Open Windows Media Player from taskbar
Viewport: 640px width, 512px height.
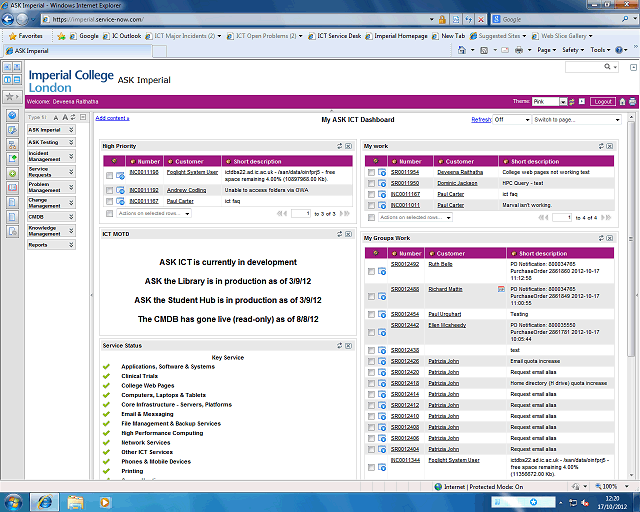pyautogui.click(x=105, y=500)
